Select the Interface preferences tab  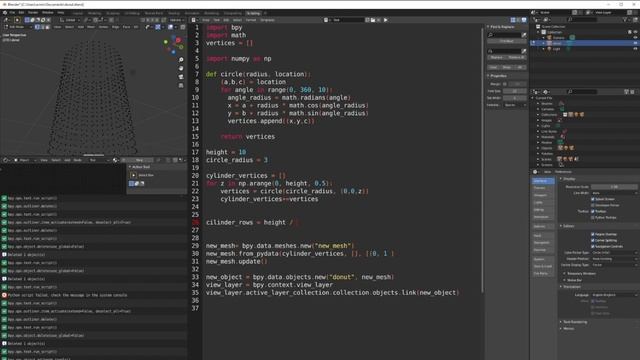pos(543,181)
